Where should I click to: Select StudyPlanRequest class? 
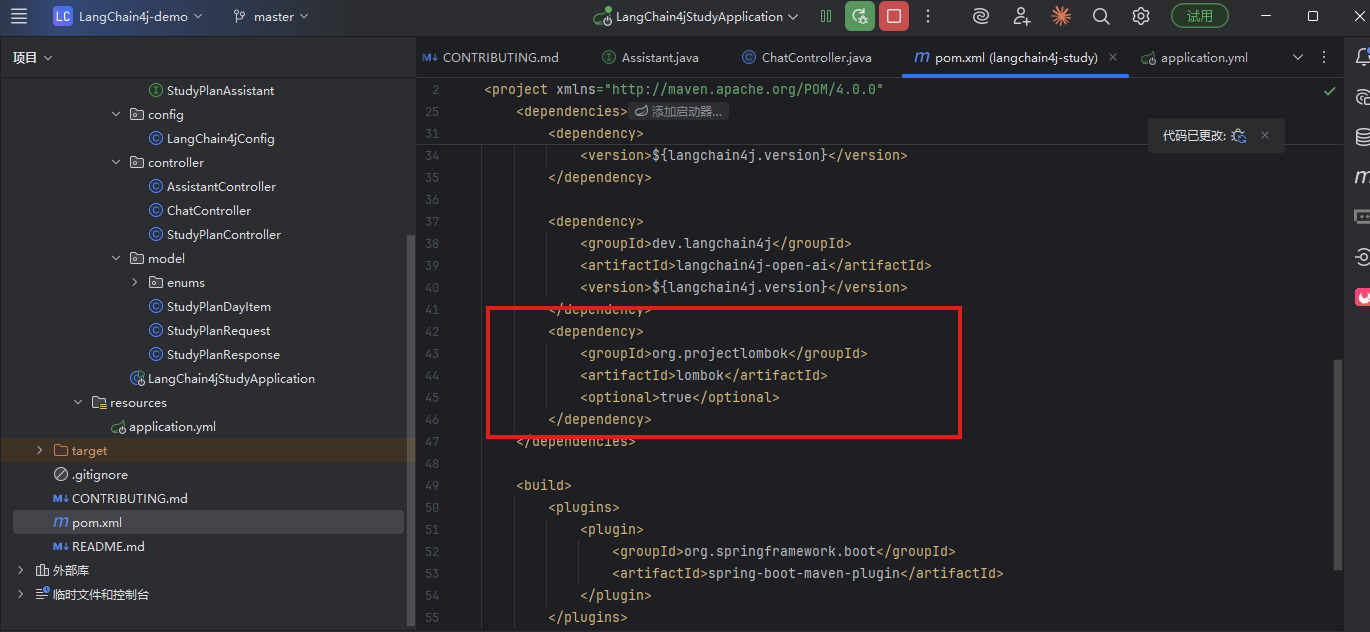tap(218, 330)
